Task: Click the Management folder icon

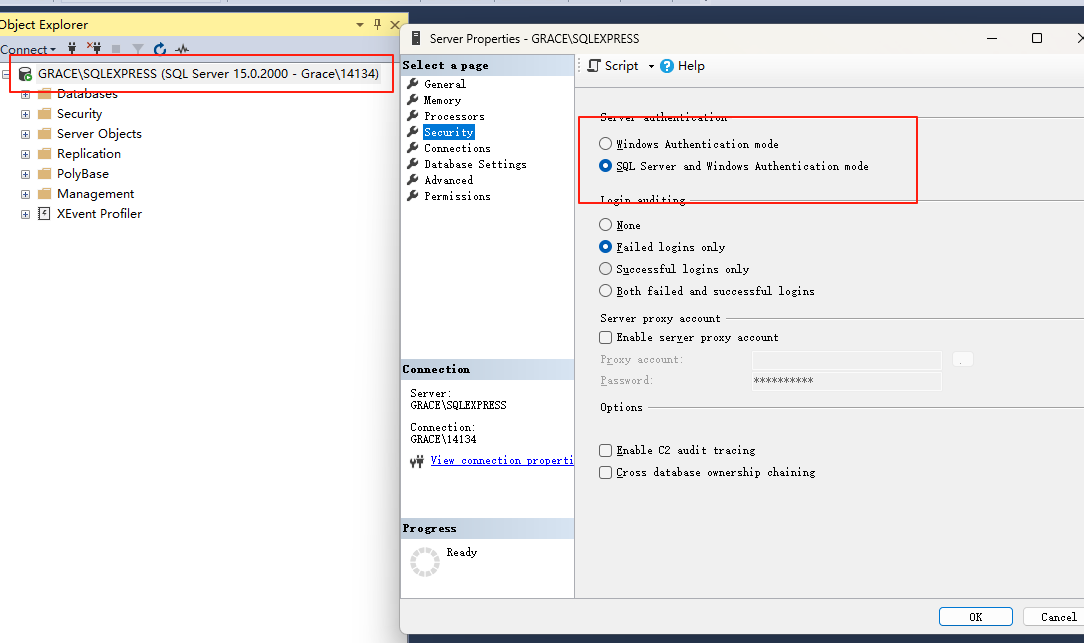Action: 45,194
